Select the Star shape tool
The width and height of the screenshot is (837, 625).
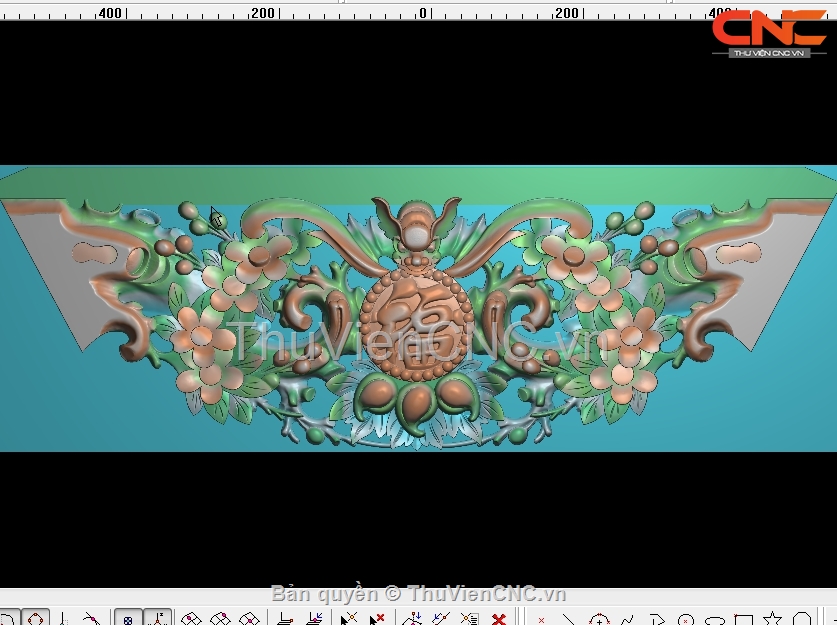[772, 619]
